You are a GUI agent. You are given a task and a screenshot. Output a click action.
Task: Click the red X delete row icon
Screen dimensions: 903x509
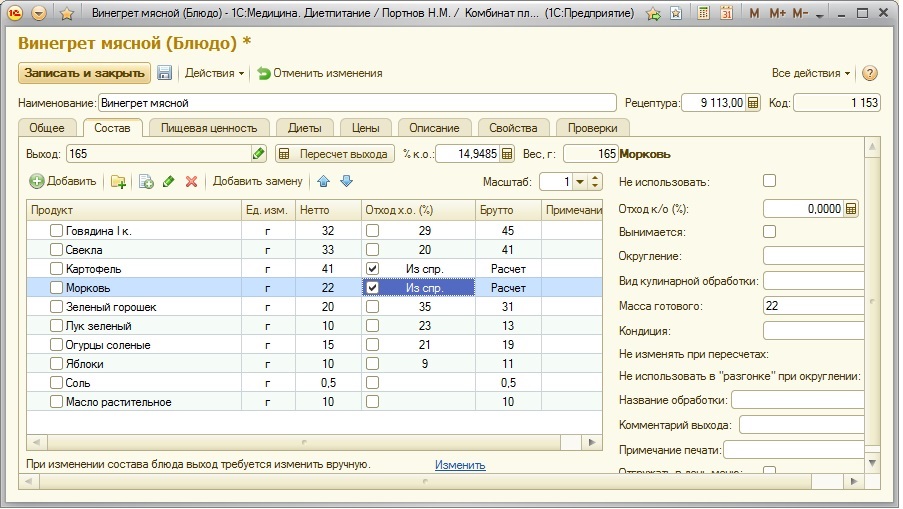click(x=191, y=181)
